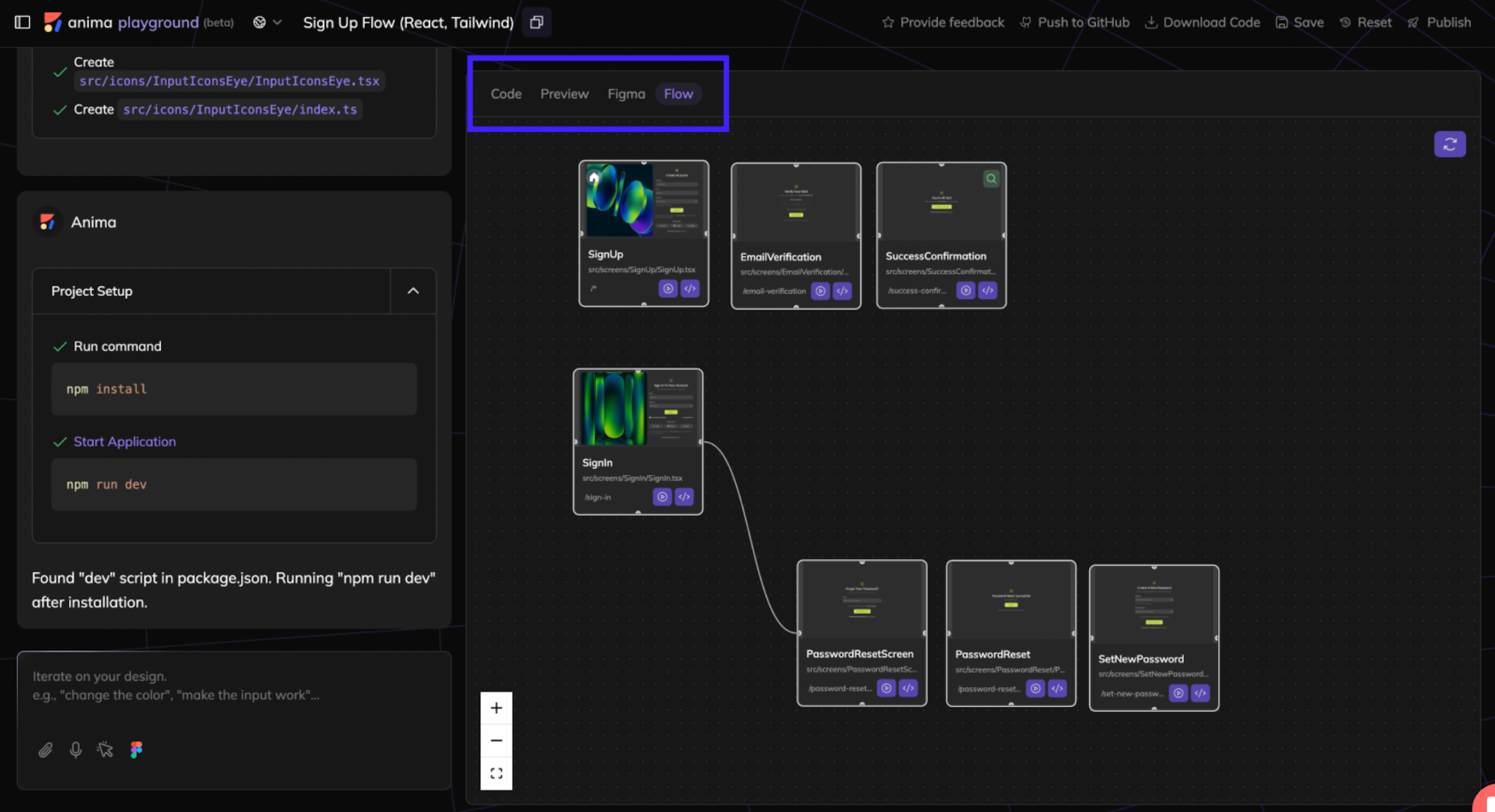Click the Publish button
The image size is (1495, 812).
tap(1439, 22)
